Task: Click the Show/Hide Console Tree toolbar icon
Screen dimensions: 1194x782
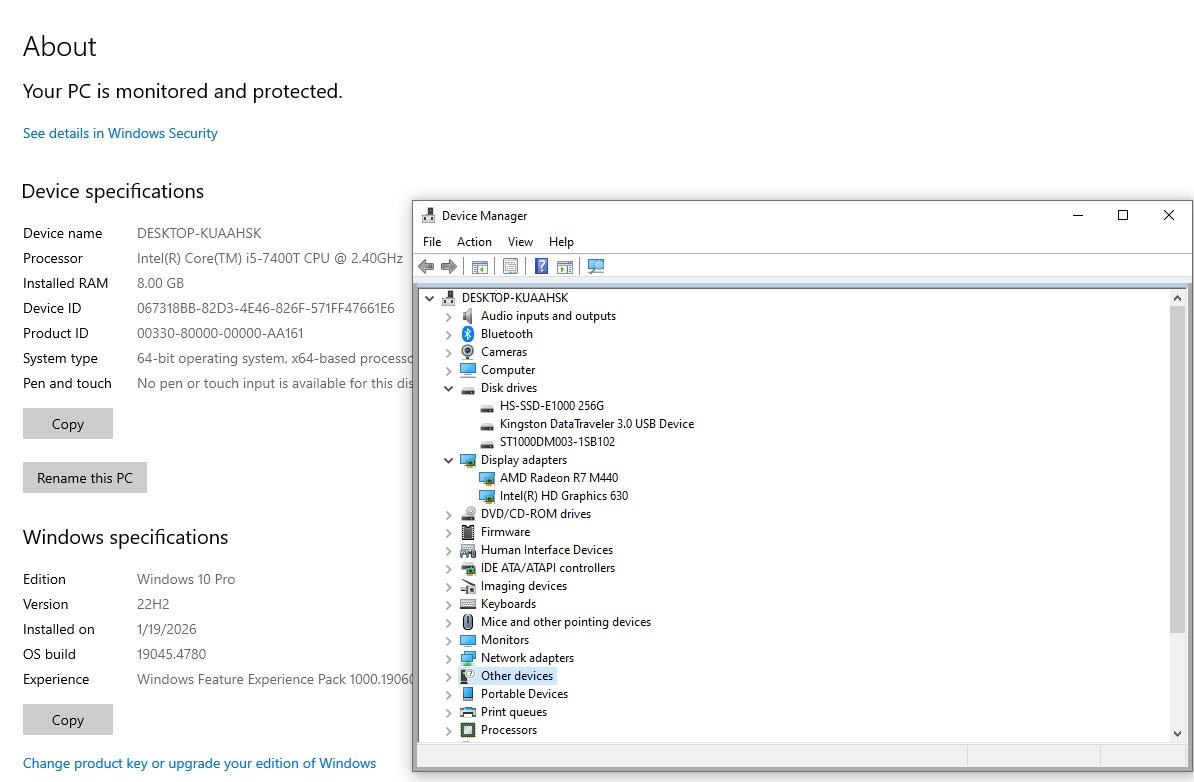Action: point(480,266)
